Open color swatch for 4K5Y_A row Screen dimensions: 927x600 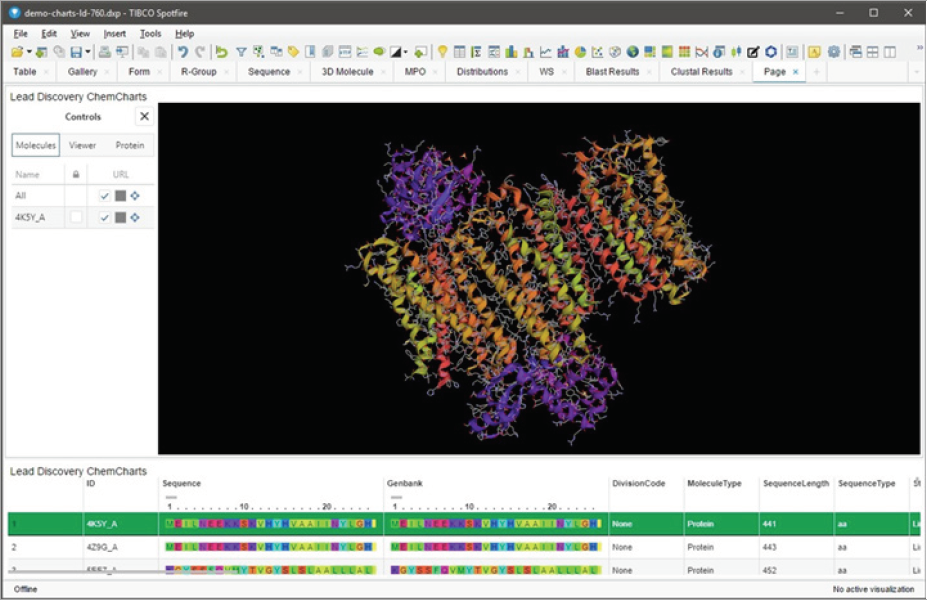tap(121, 218)
